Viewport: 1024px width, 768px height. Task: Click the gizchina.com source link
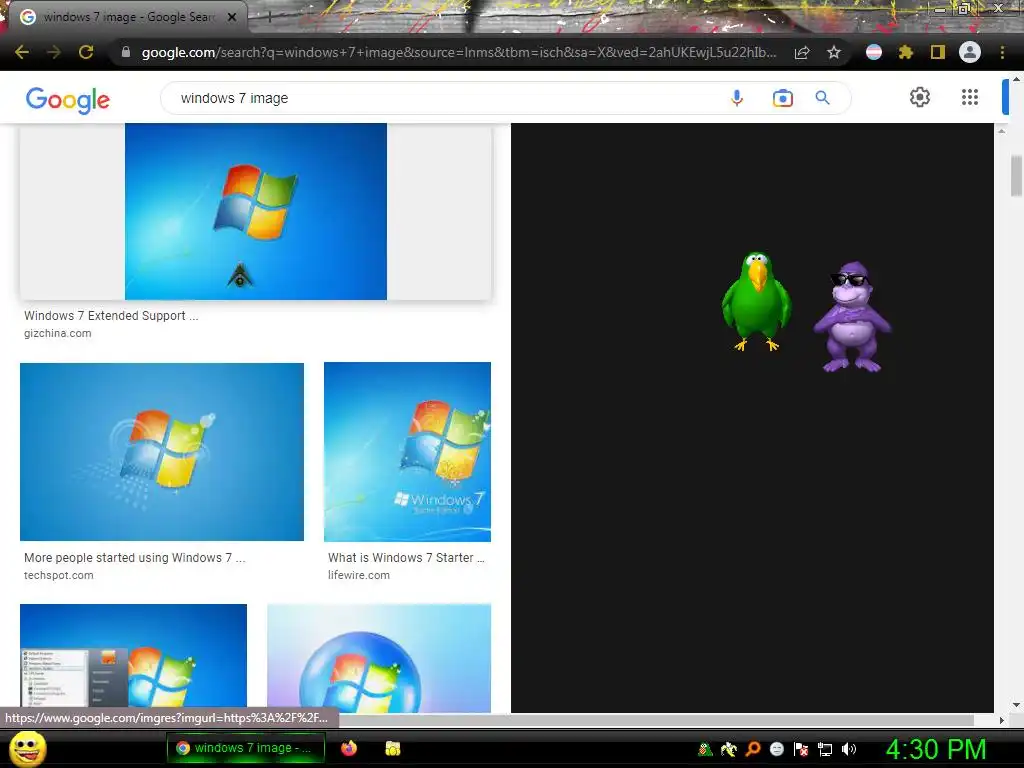coord(57,333)
